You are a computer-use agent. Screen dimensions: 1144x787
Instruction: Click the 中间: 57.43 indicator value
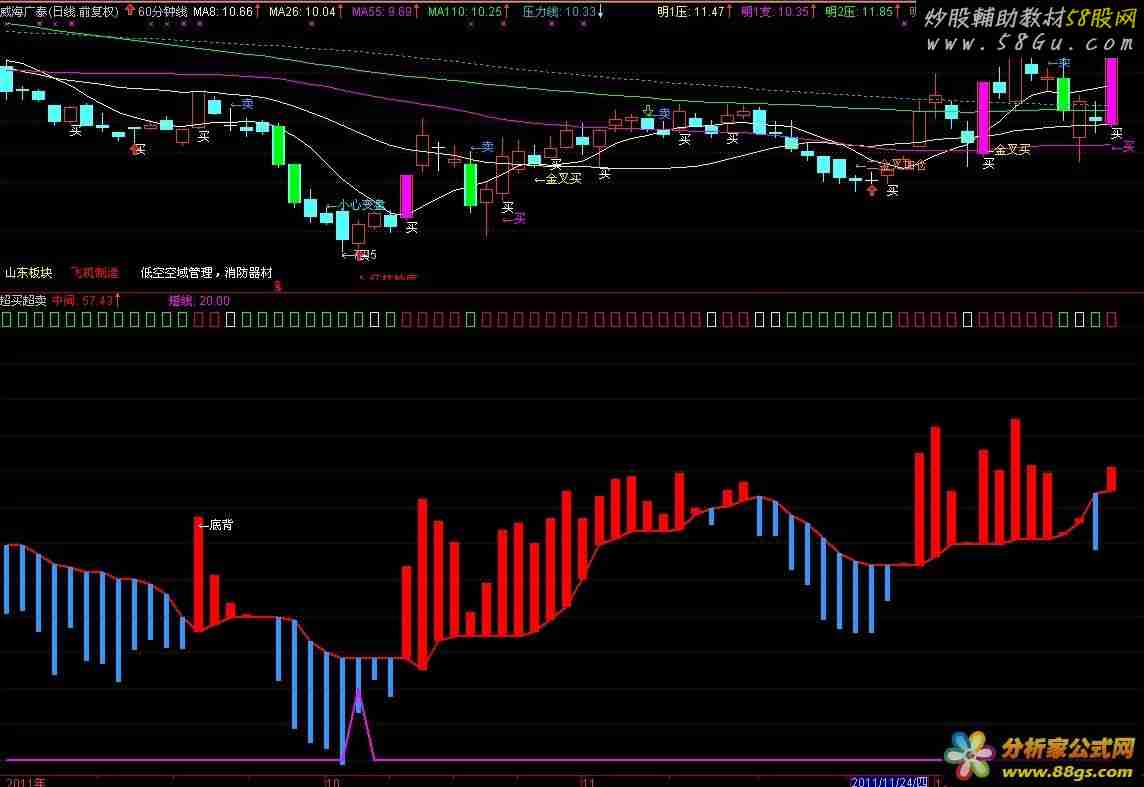(x=82, y=301)
